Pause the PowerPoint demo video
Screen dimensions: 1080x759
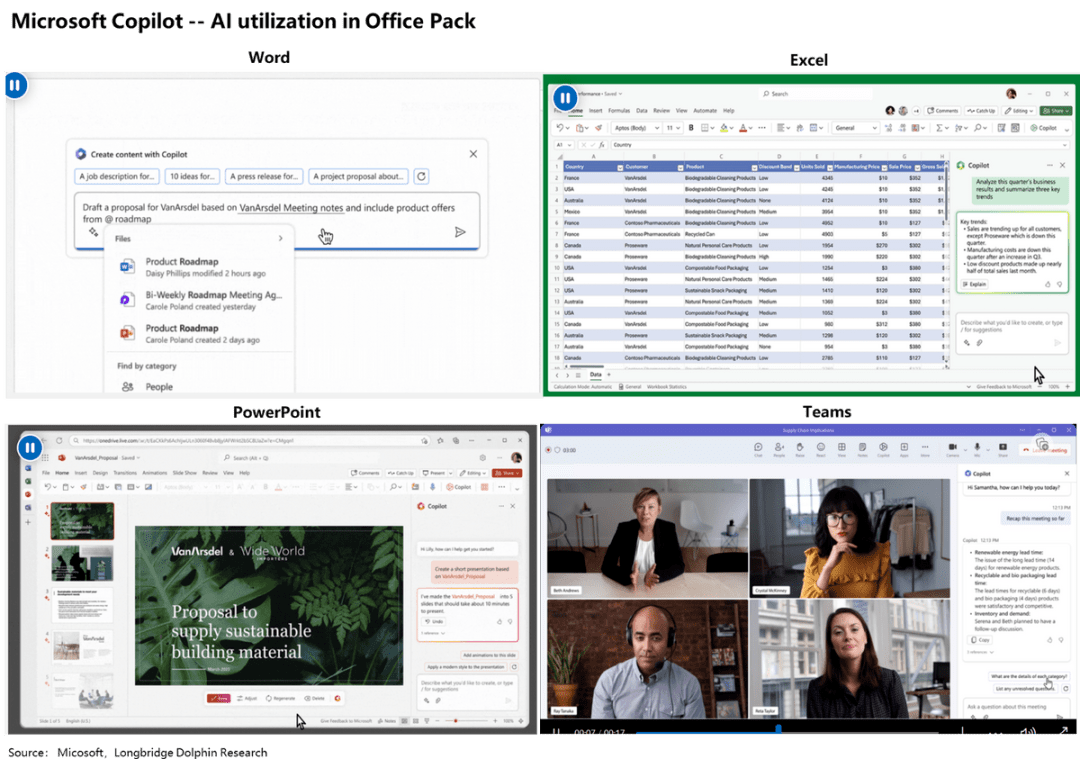[x=30, y=448]
